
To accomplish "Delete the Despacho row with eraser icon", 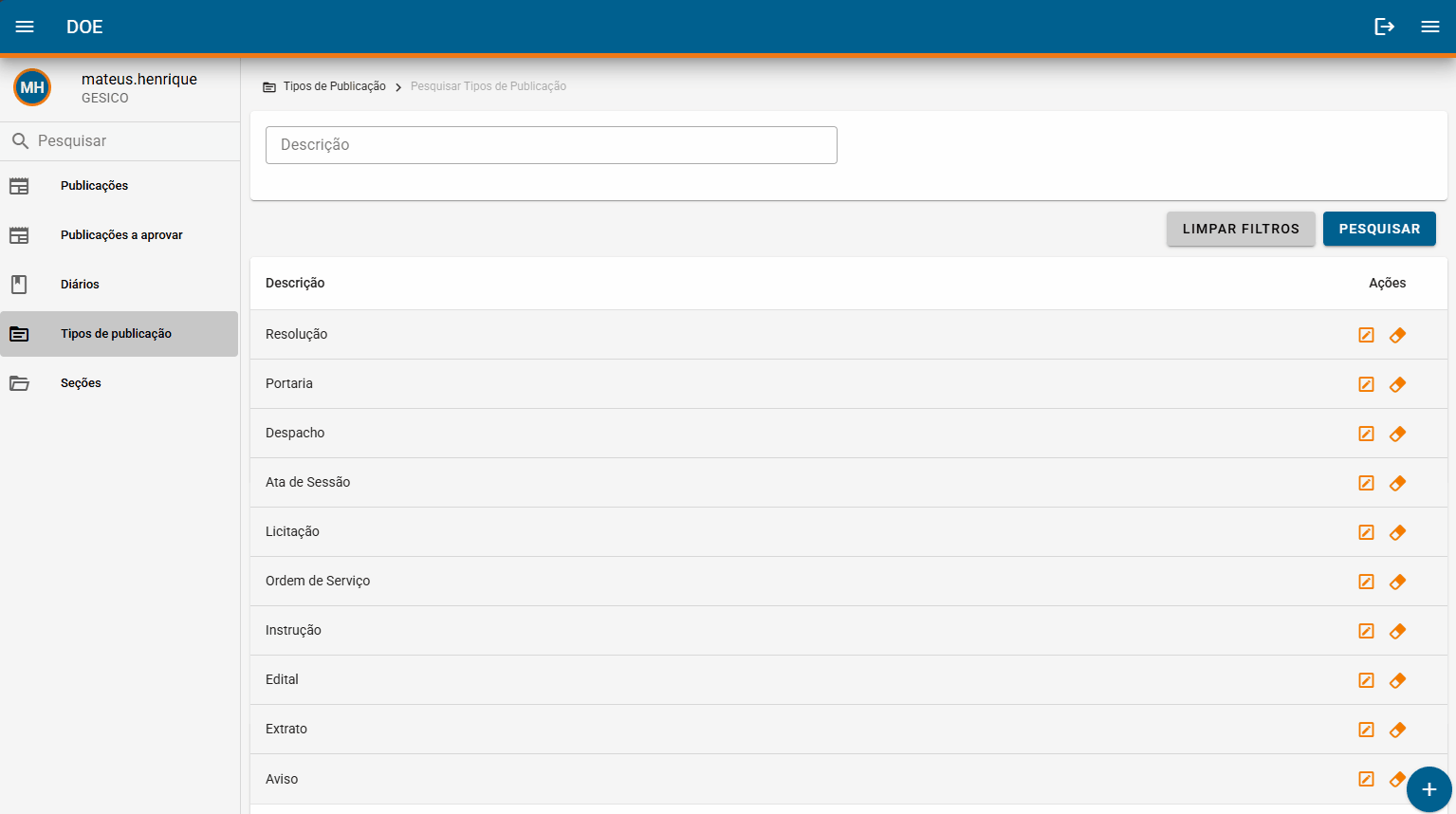I will pyautogui.click(x=1397, y=434).
